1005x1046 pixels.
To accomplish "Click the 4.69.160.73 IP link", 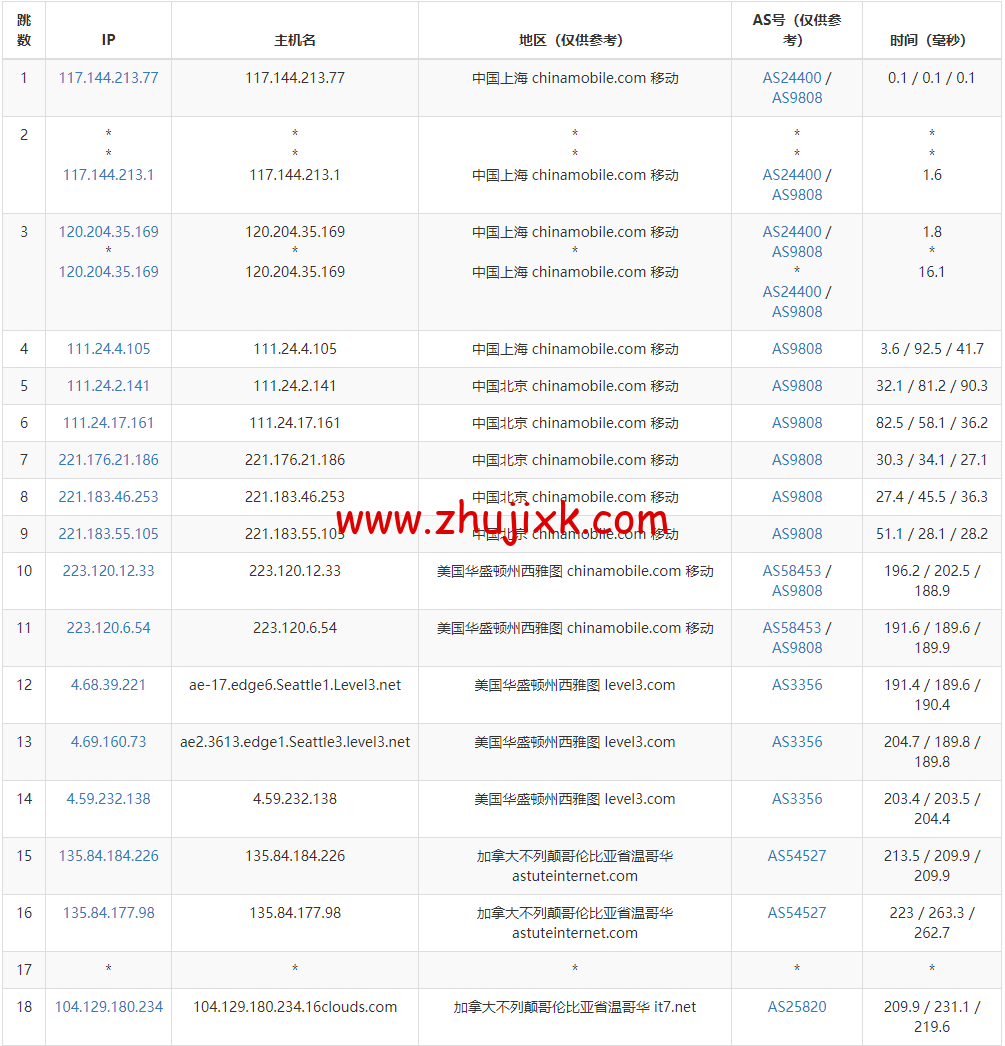I will tap(108, 742).
